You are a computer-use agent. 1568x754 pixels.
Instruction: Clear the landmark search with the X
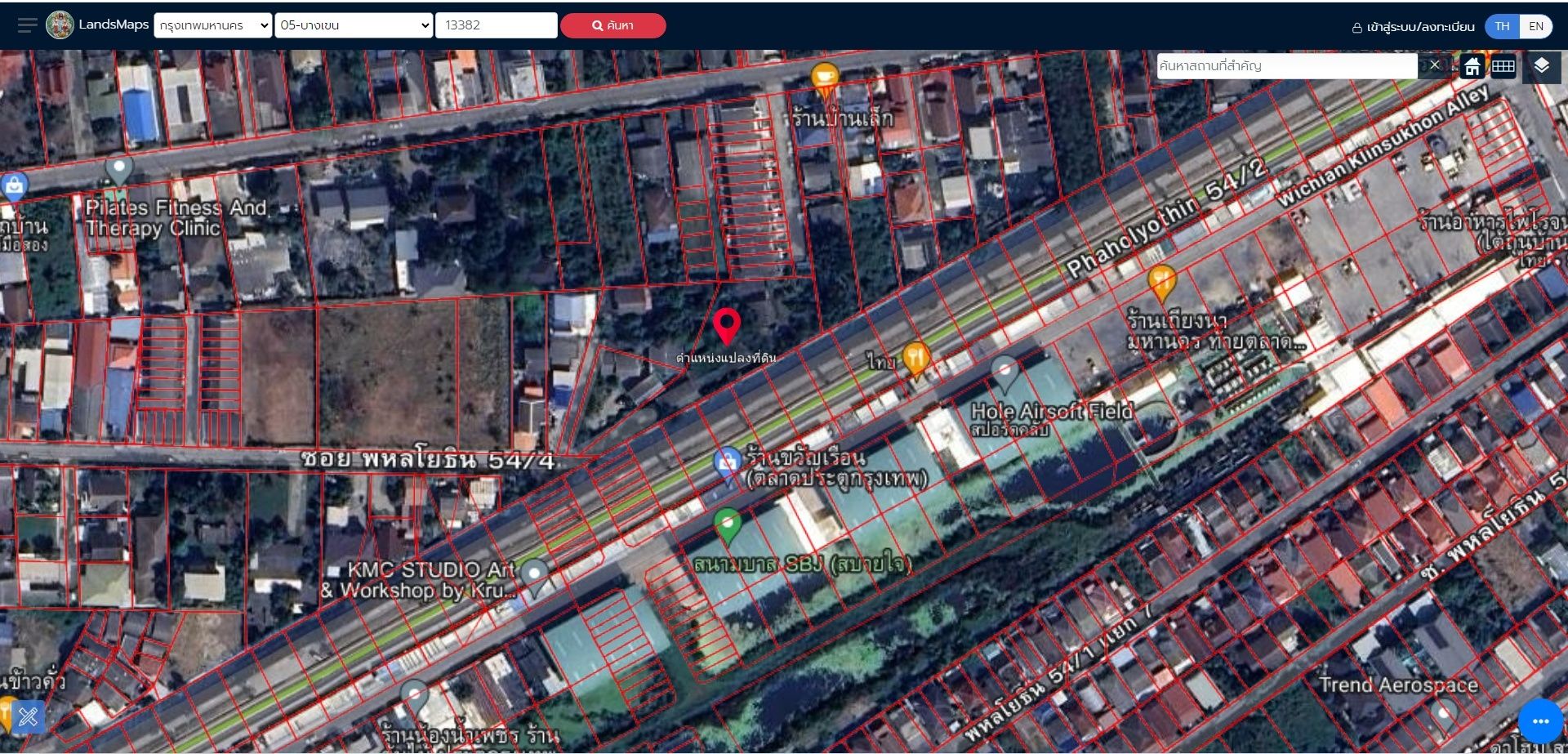coord(1435,65)
